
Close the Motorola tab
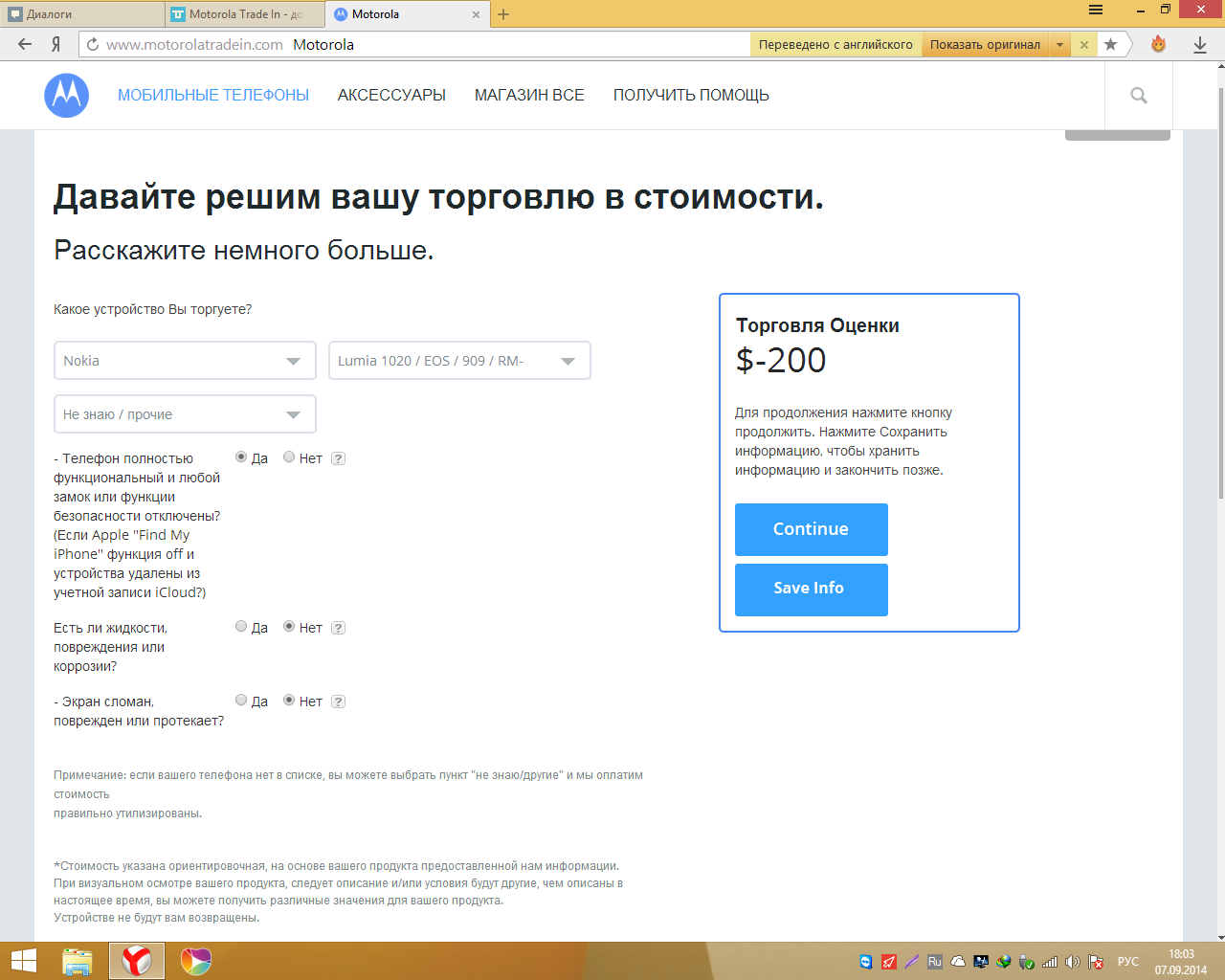click(x=477, y=14)
